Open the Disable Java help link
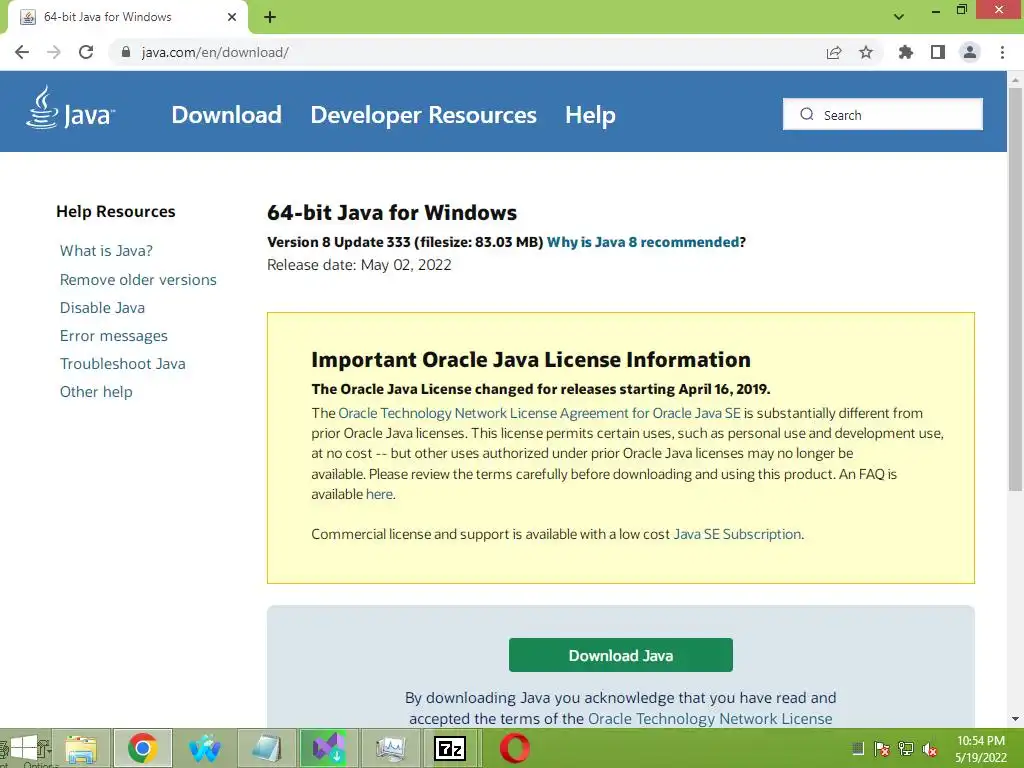Screen dimensions: 1024x768 click(103, 308)
